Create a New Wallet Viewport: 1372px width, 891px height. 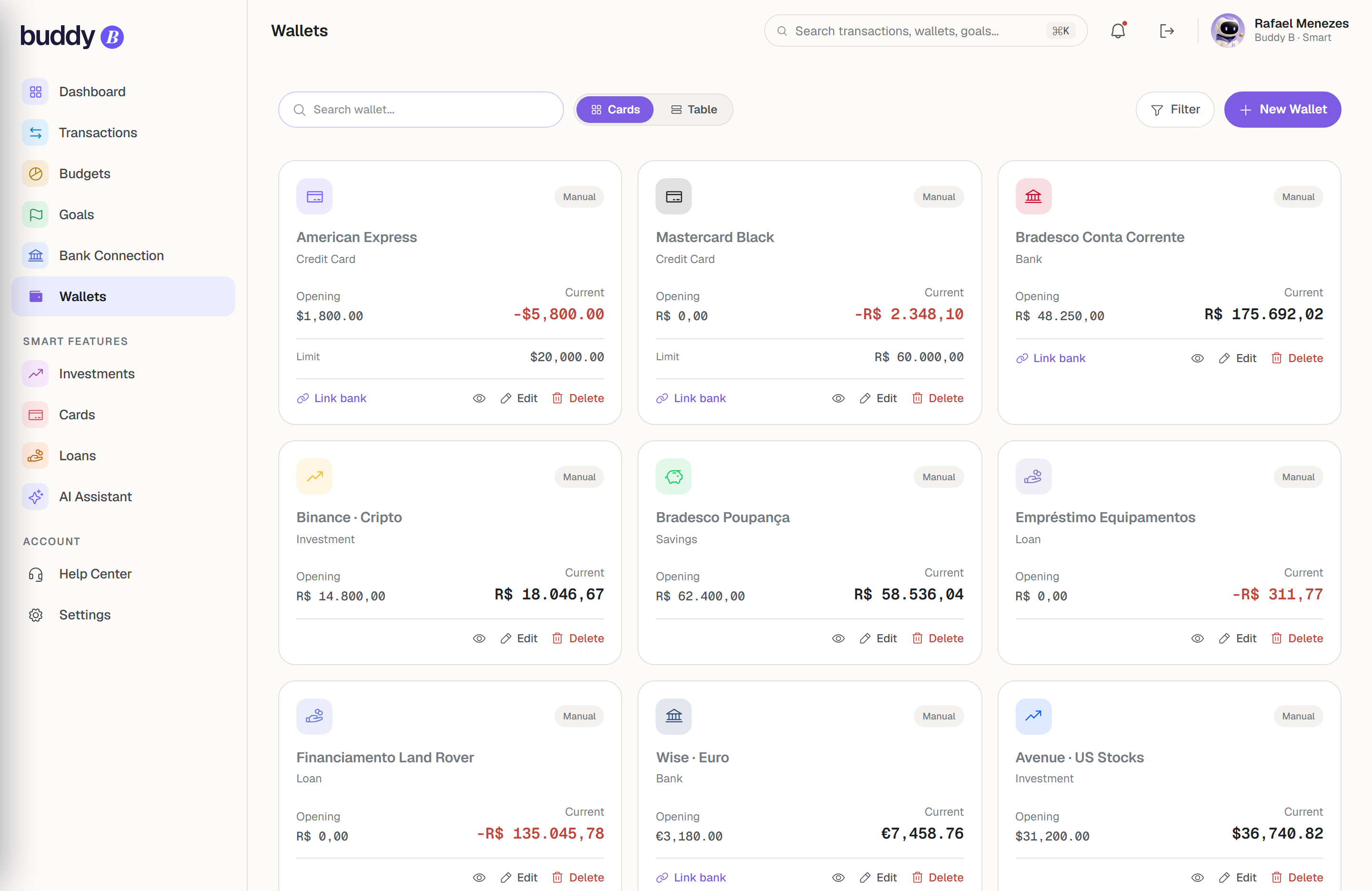1282,110
